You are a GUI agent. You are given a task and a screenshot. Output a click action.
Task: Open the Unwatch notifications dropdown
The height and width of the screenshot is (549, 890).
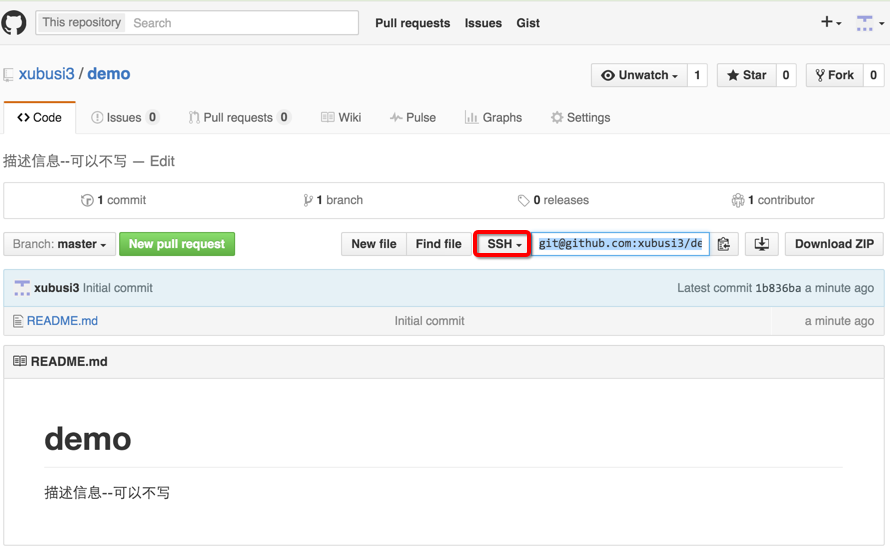point(639,75)
